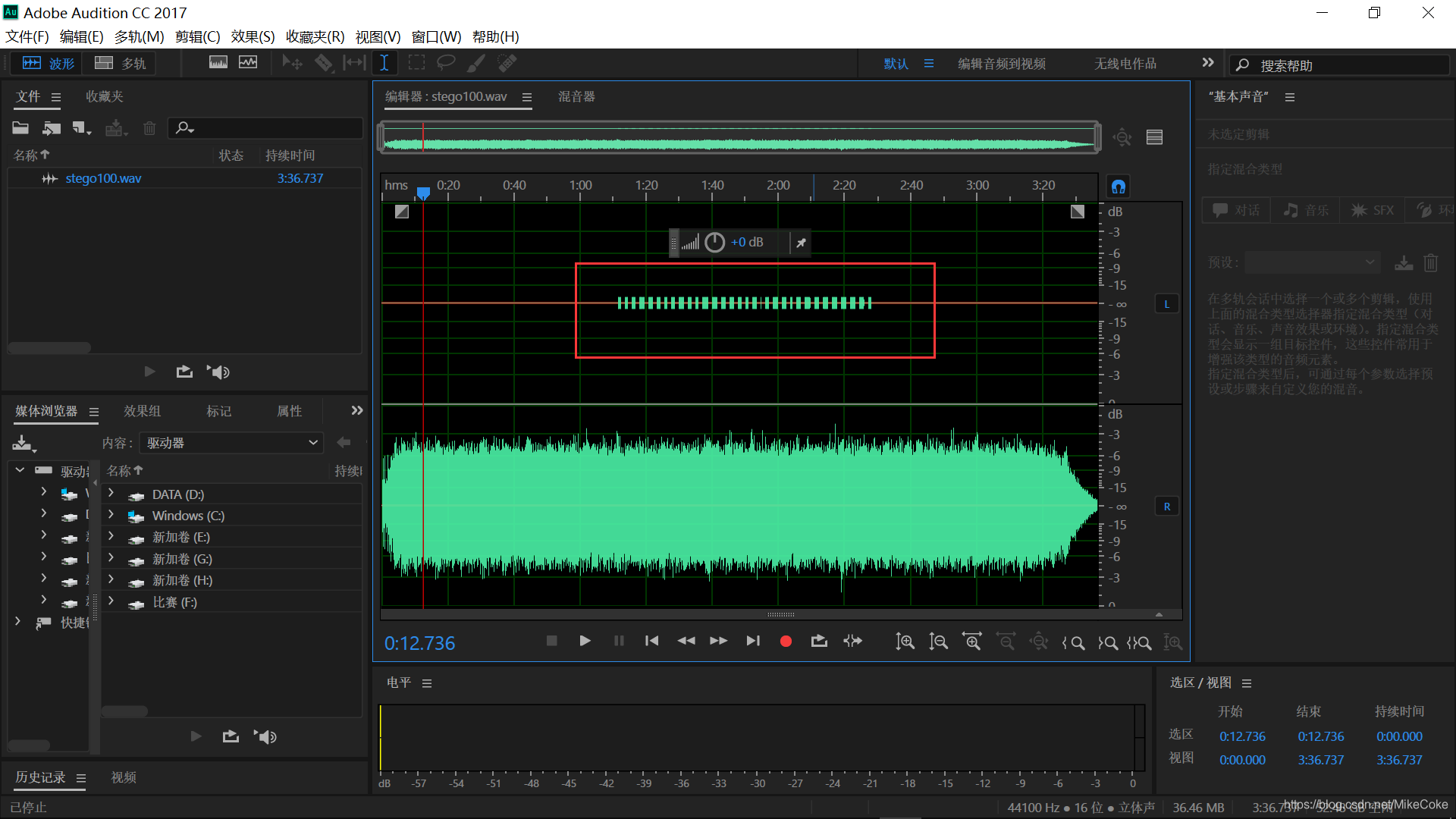Toggle snapping magnet icon above waveform

pos(1119,187)
